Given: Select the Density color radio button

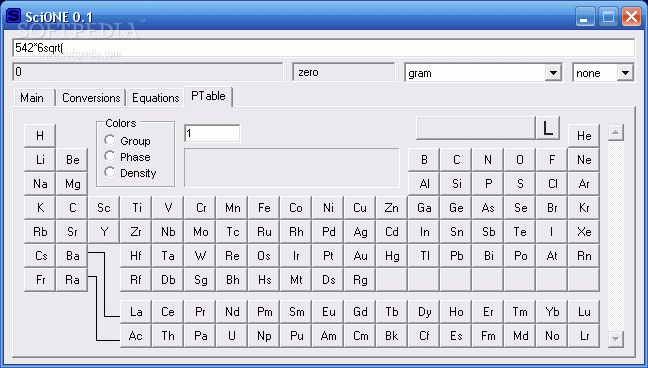Looking at the screenshot, I should pyautogui.click(x=110, y=172).
